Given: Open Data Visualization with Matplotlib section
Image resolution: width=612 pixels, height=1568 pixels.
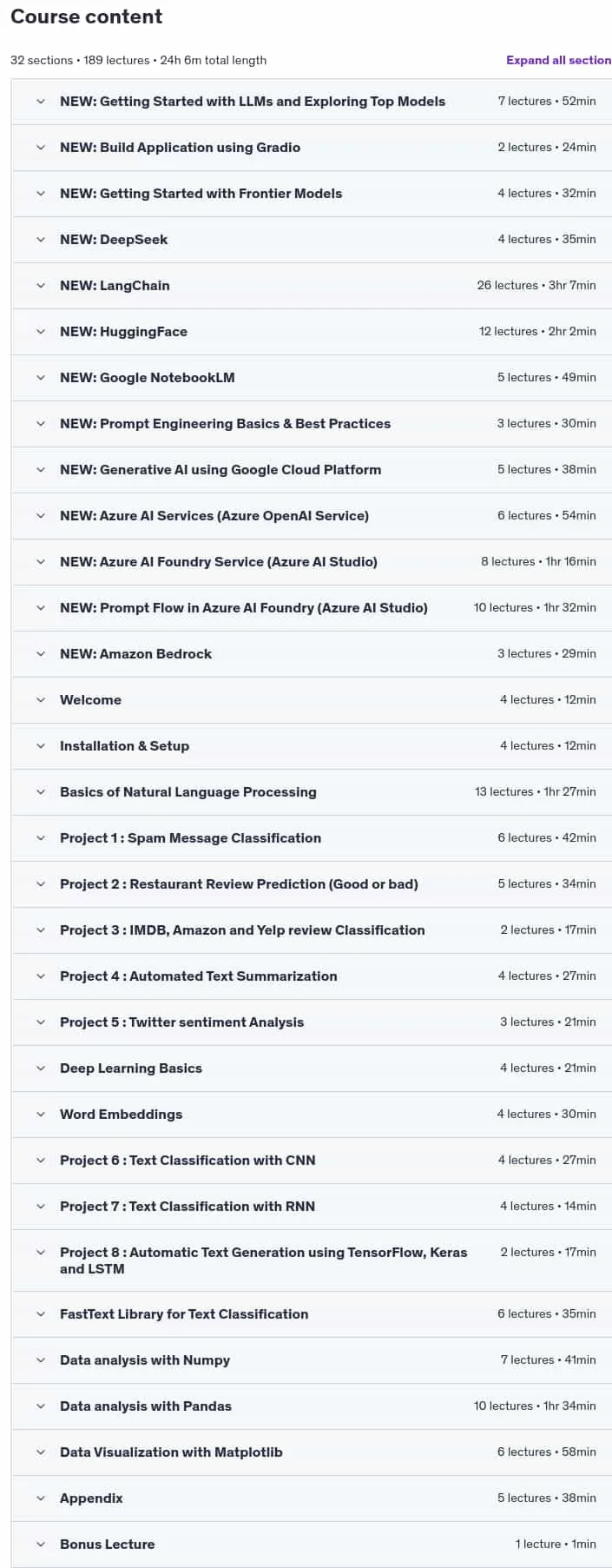Looking at the screenshot, I should coord(311,1452).
